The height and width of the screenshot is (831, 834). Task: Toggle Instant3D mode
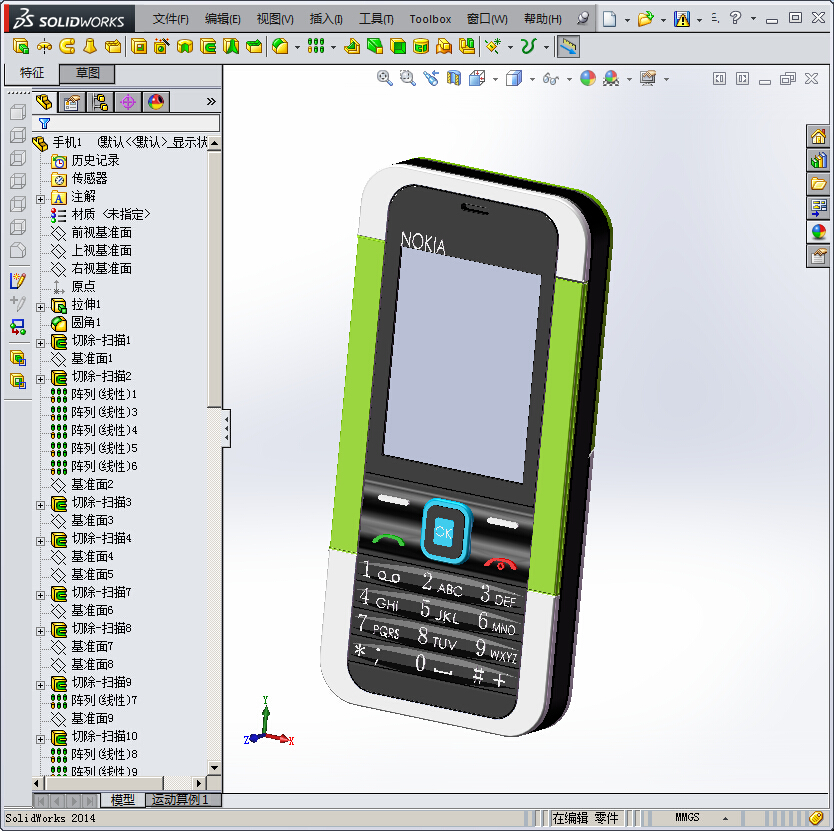pos(568,47)
